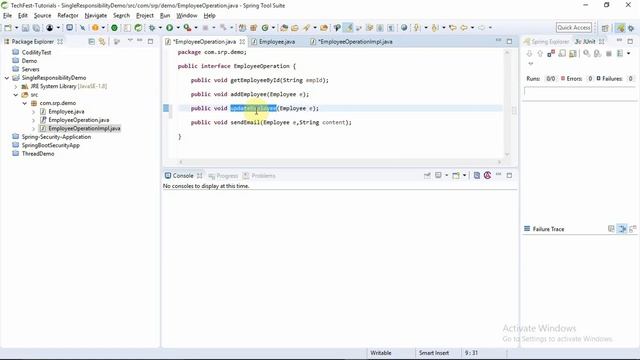Click the green Boot Dashboard circle icon

coord(114,28)
